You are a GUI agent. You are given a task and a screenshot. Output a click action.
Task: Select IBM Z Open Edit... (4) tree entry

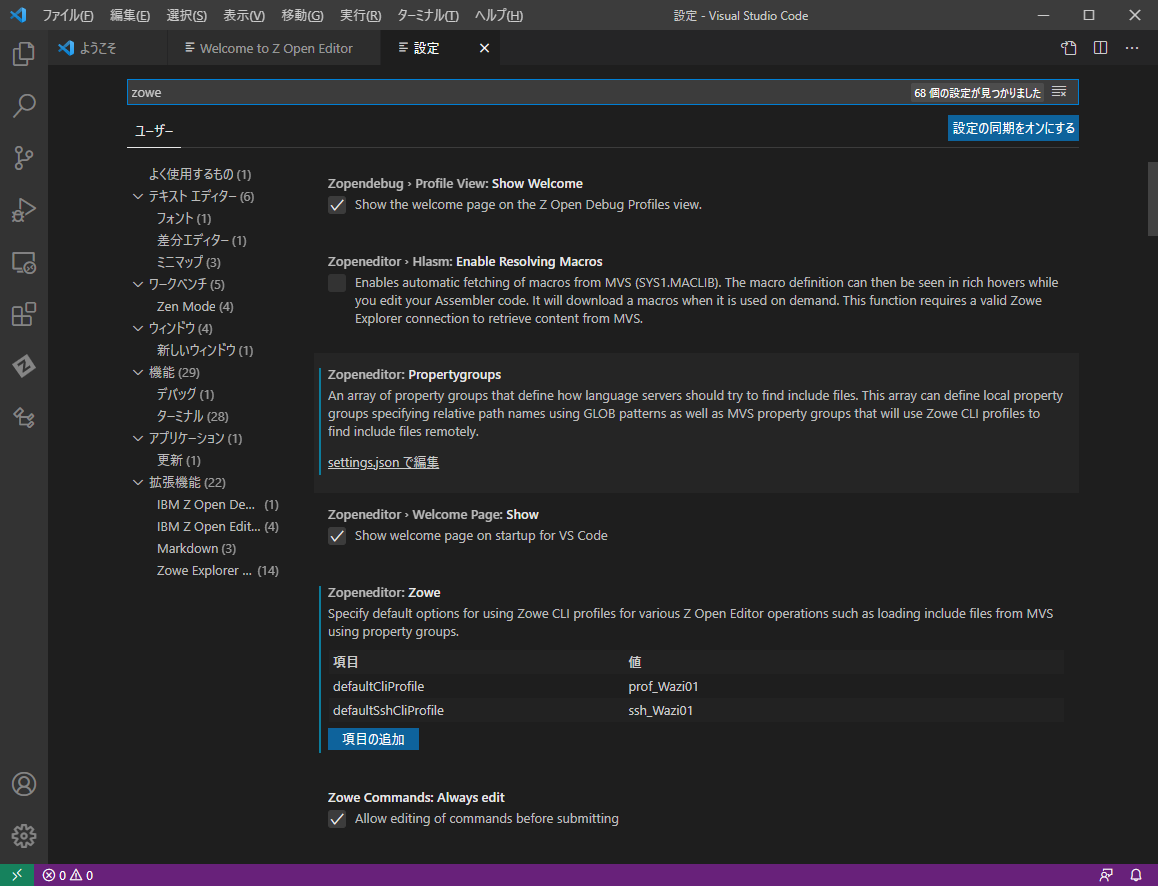[x=218, y=526]
